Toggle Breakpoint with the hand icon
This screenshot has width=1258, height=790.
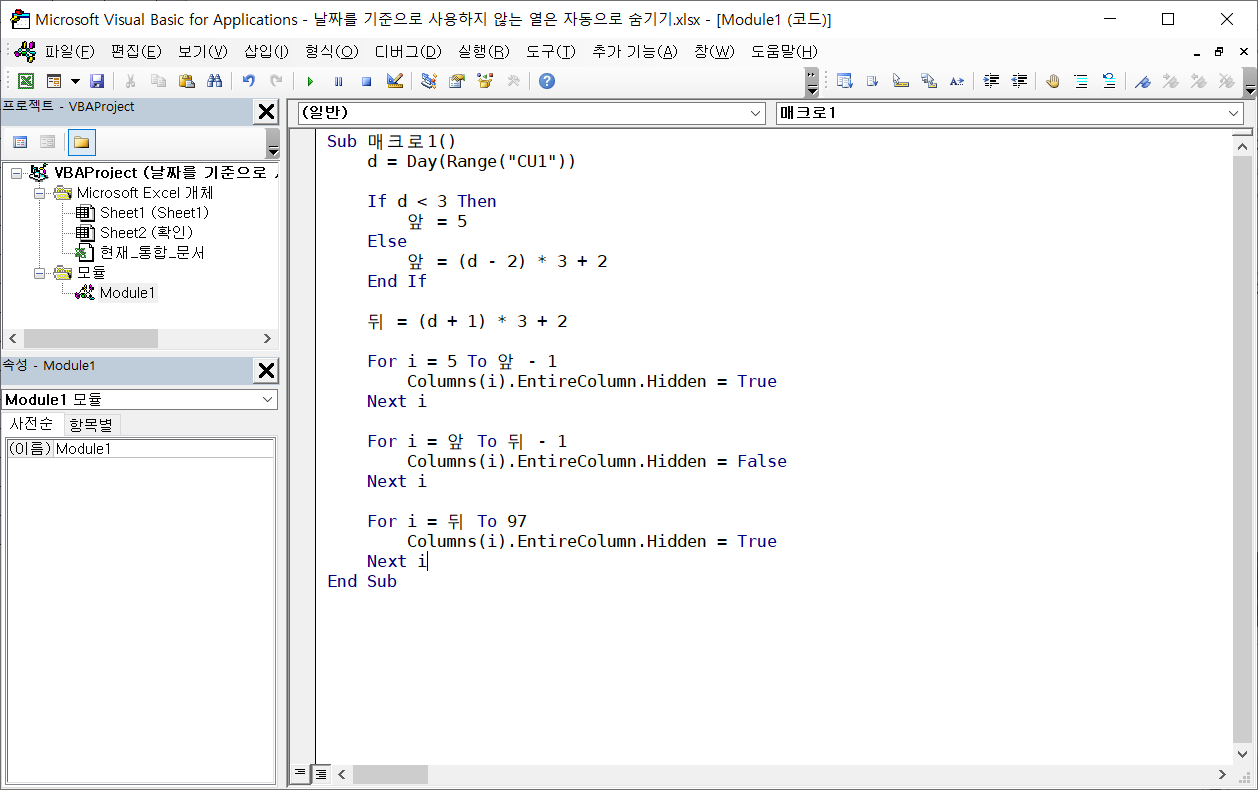[1053, 81]
